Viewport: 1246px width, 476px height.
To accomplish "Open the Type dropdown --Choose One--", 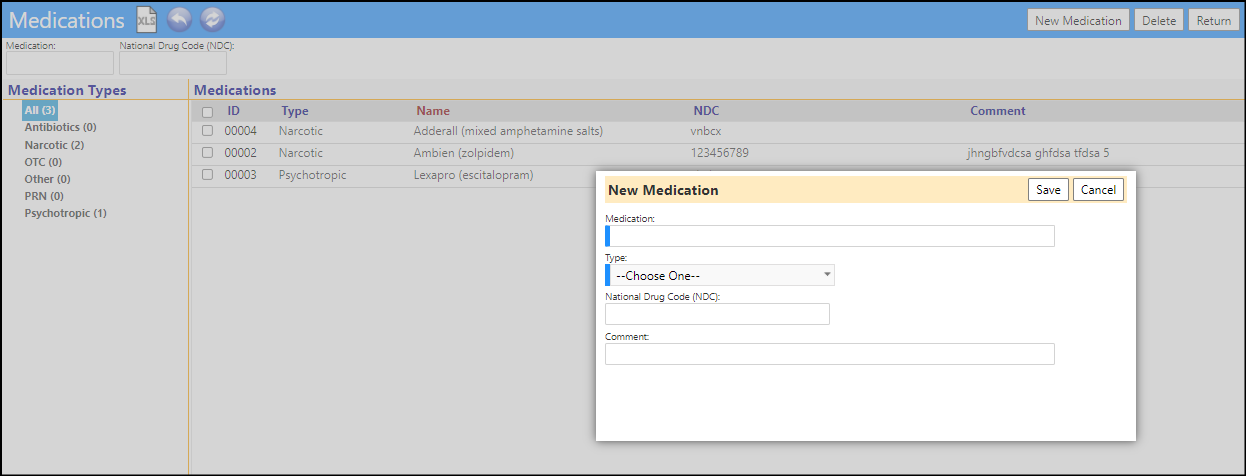I will coord(722,275).
